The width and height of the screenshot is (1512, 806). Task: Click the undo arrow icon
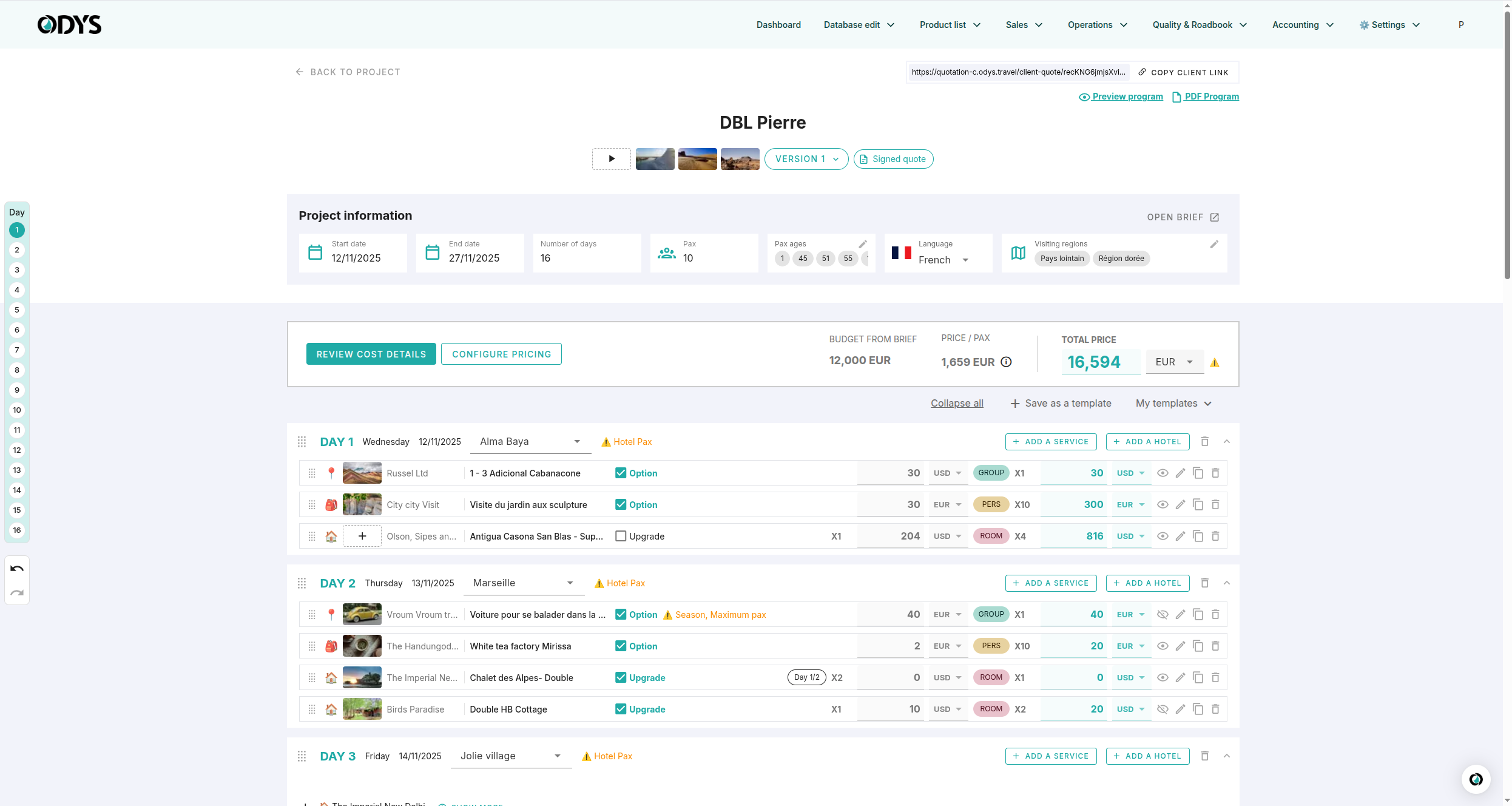click(17, 569)
